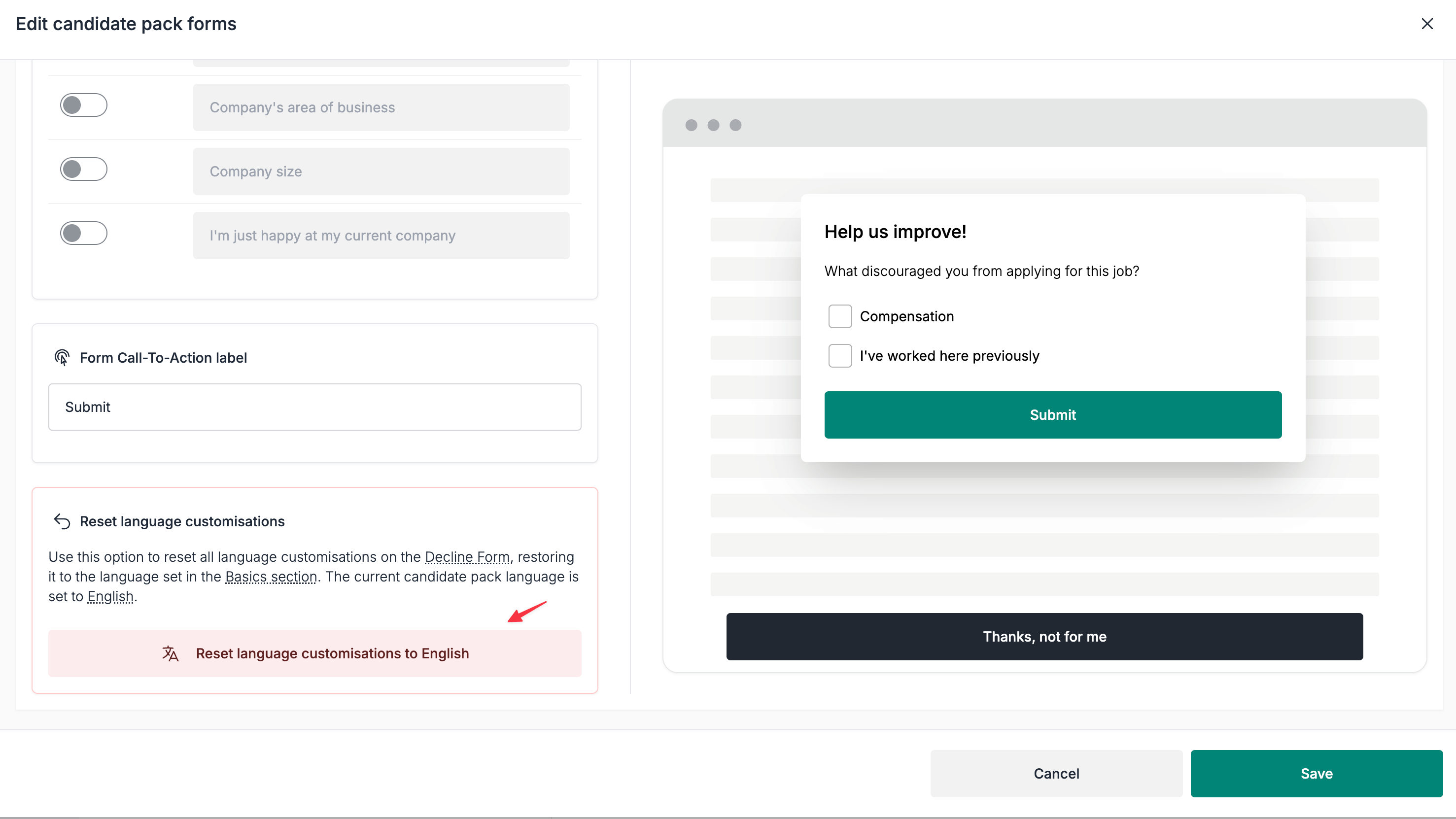Click the translate icon in the reset button
1456x819 pixels.
170,653
